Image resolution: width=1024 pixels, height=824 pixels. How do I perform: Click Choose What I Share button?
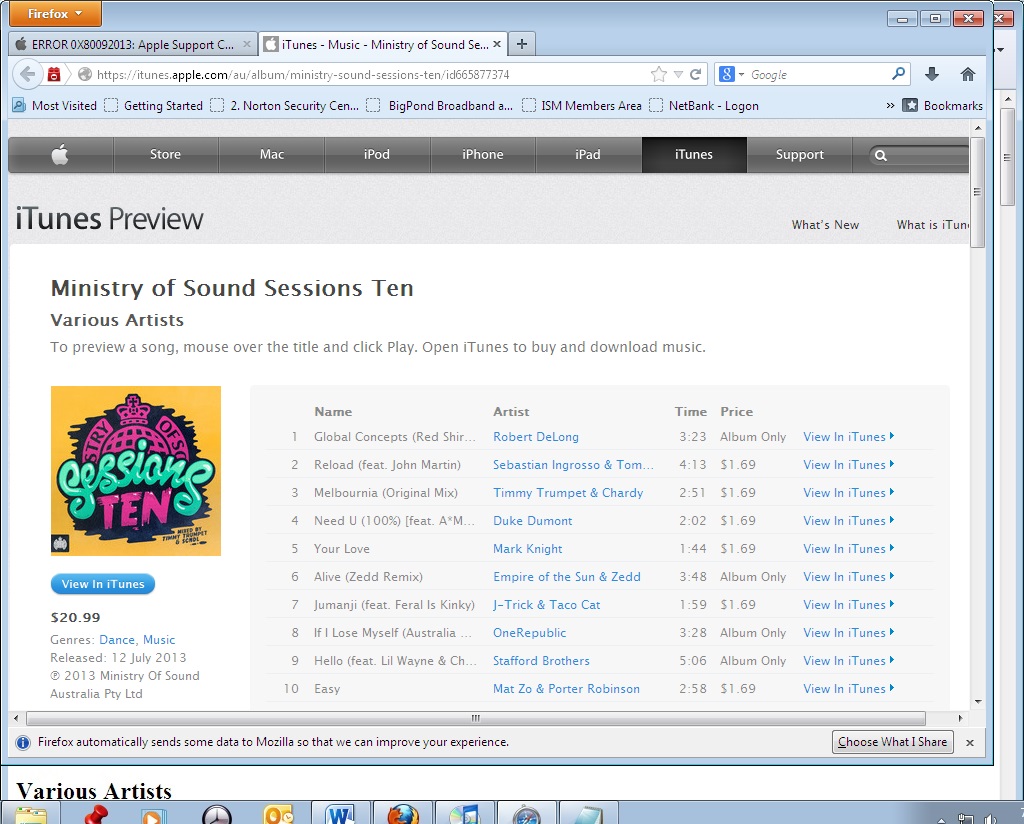pos(893,742)
